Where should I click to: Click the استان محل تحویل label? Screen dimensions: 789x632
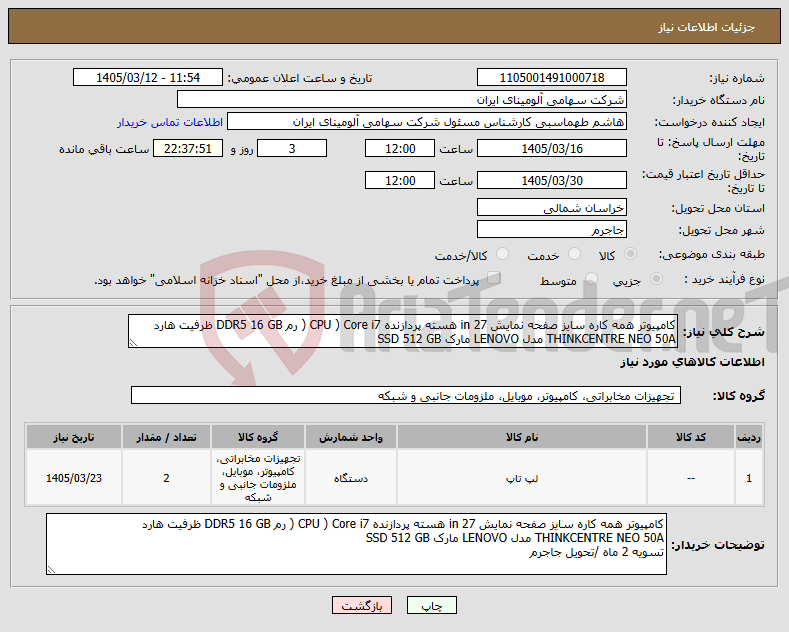pyautogui.click(x=718, y=208)
